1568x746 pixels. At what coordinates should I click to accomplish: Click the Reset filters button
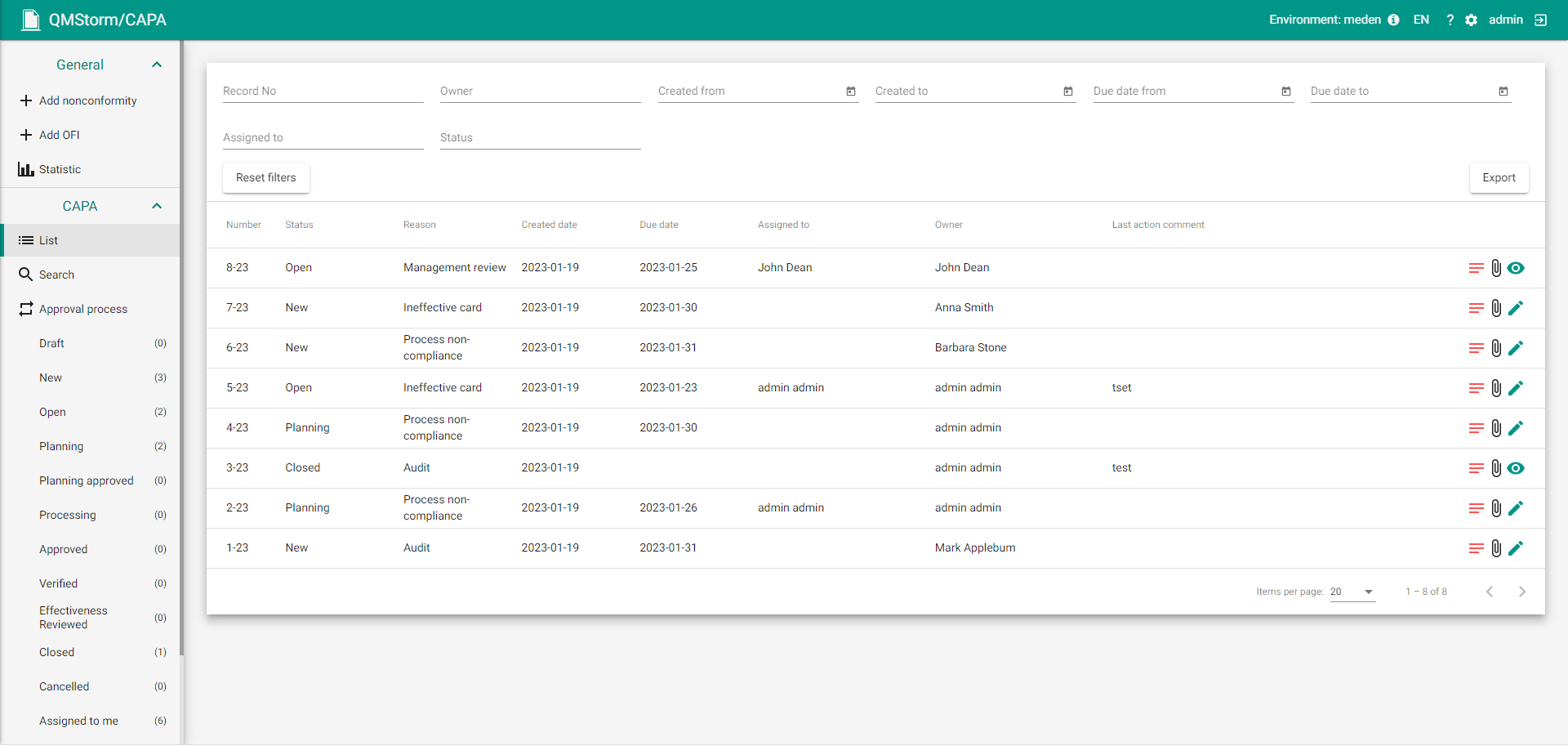266,177
